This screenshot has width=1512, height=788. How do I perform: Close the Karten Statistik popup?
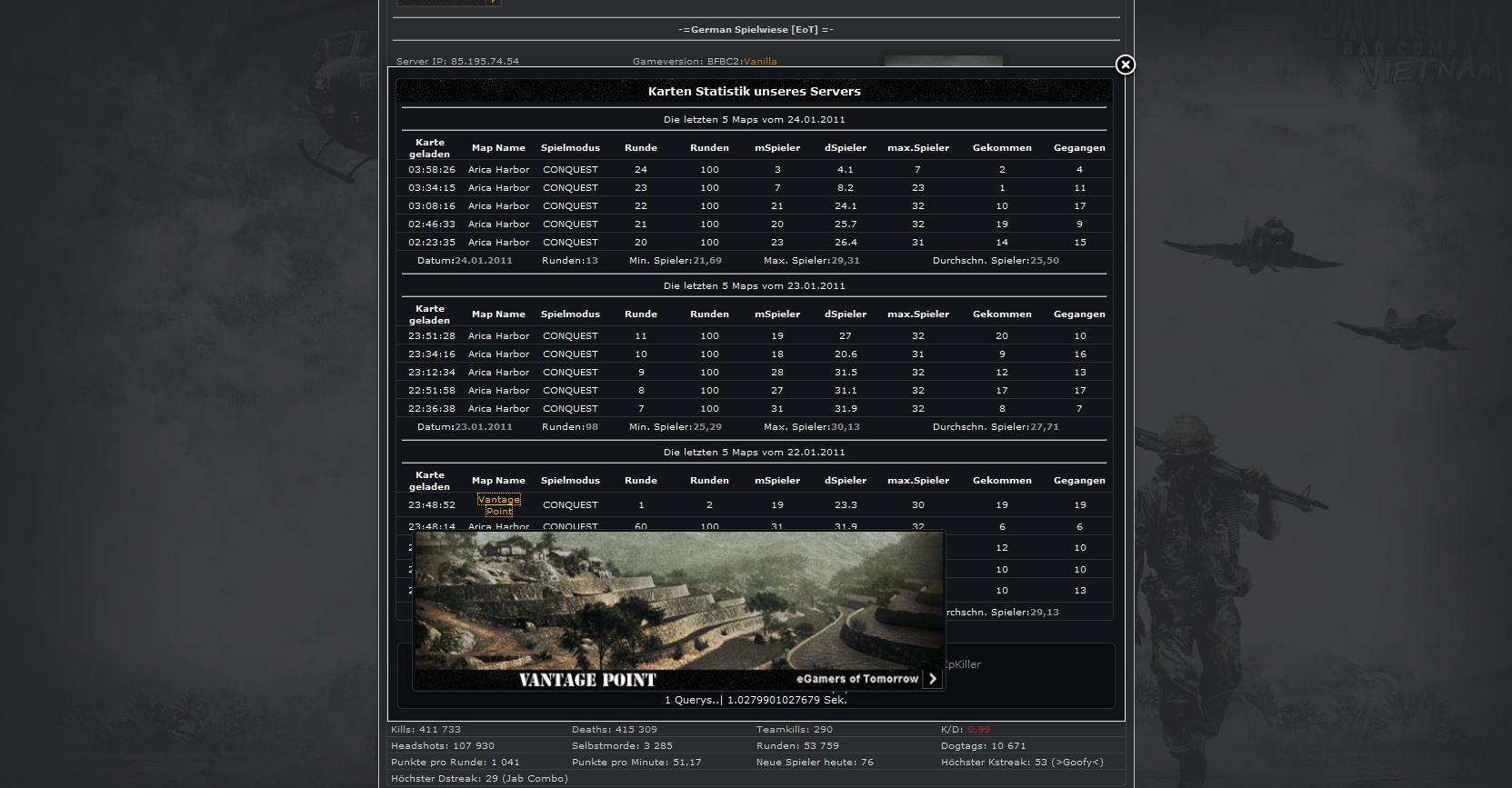pyautogui.click(x=1125, y=65)
